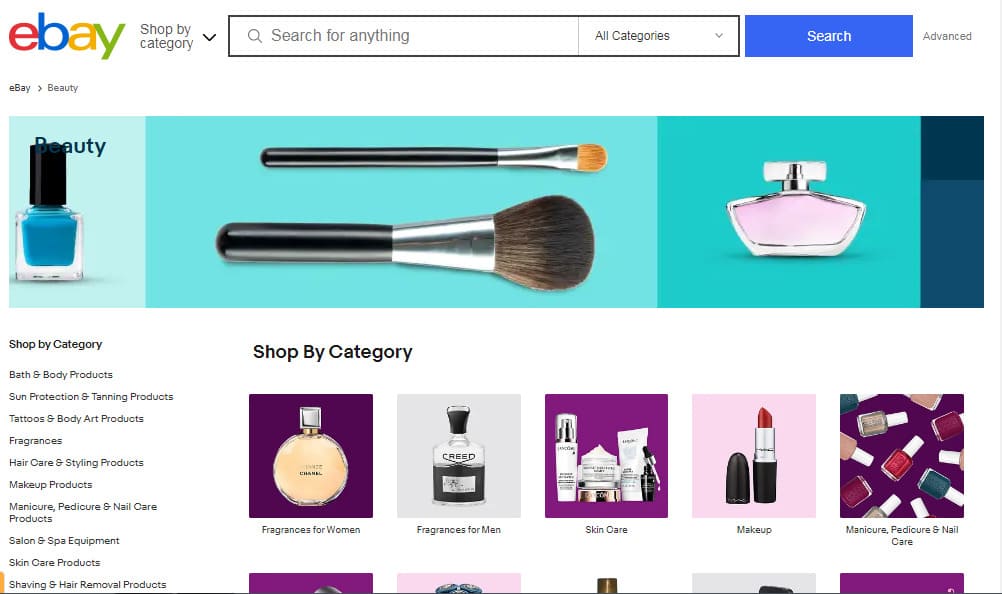The image size is (1002, 594).
Task: Open Bath & Body Products sidebar link
Action: (x=61, y=374)
